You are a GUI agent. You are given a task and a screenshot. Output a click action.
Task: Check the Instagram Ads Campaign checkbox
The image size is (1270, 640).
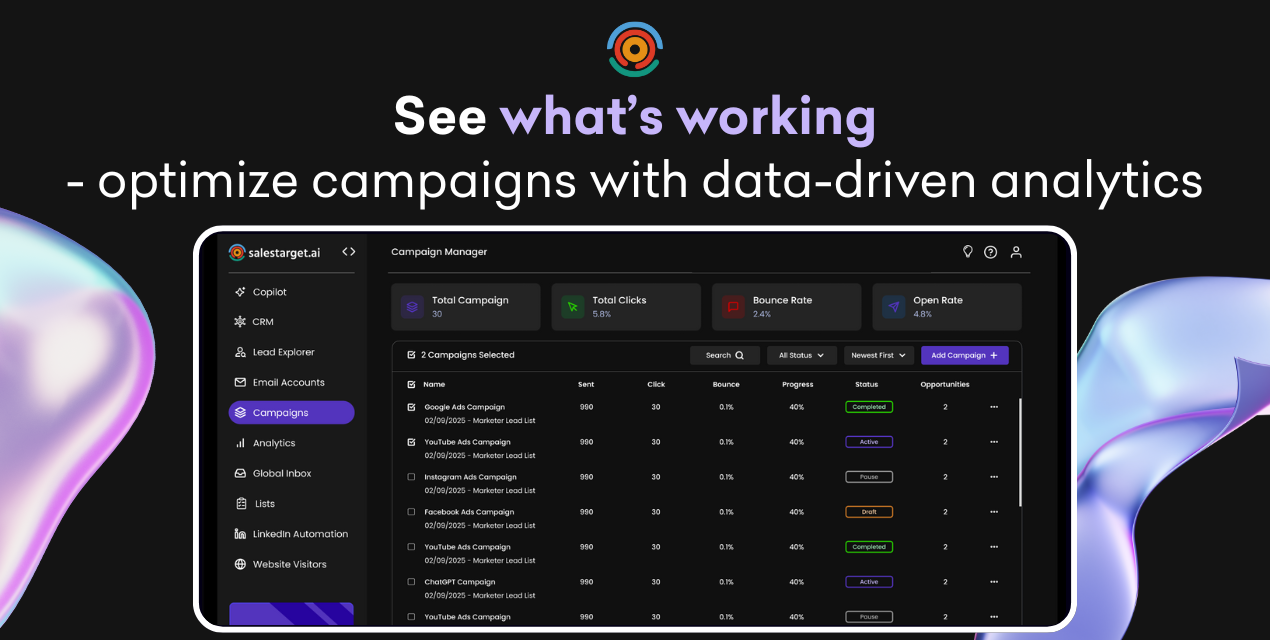click(410, 477)
